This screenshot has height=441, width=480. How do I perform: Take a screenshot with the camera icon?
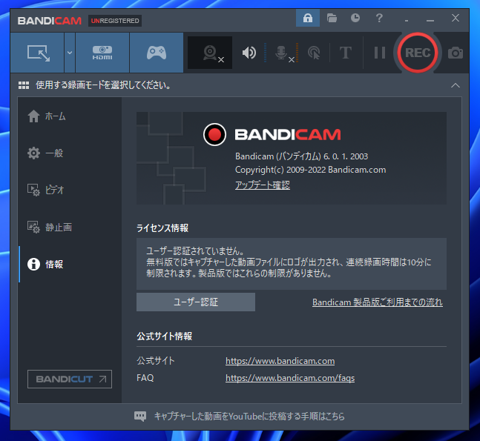[x=455, y=53]
